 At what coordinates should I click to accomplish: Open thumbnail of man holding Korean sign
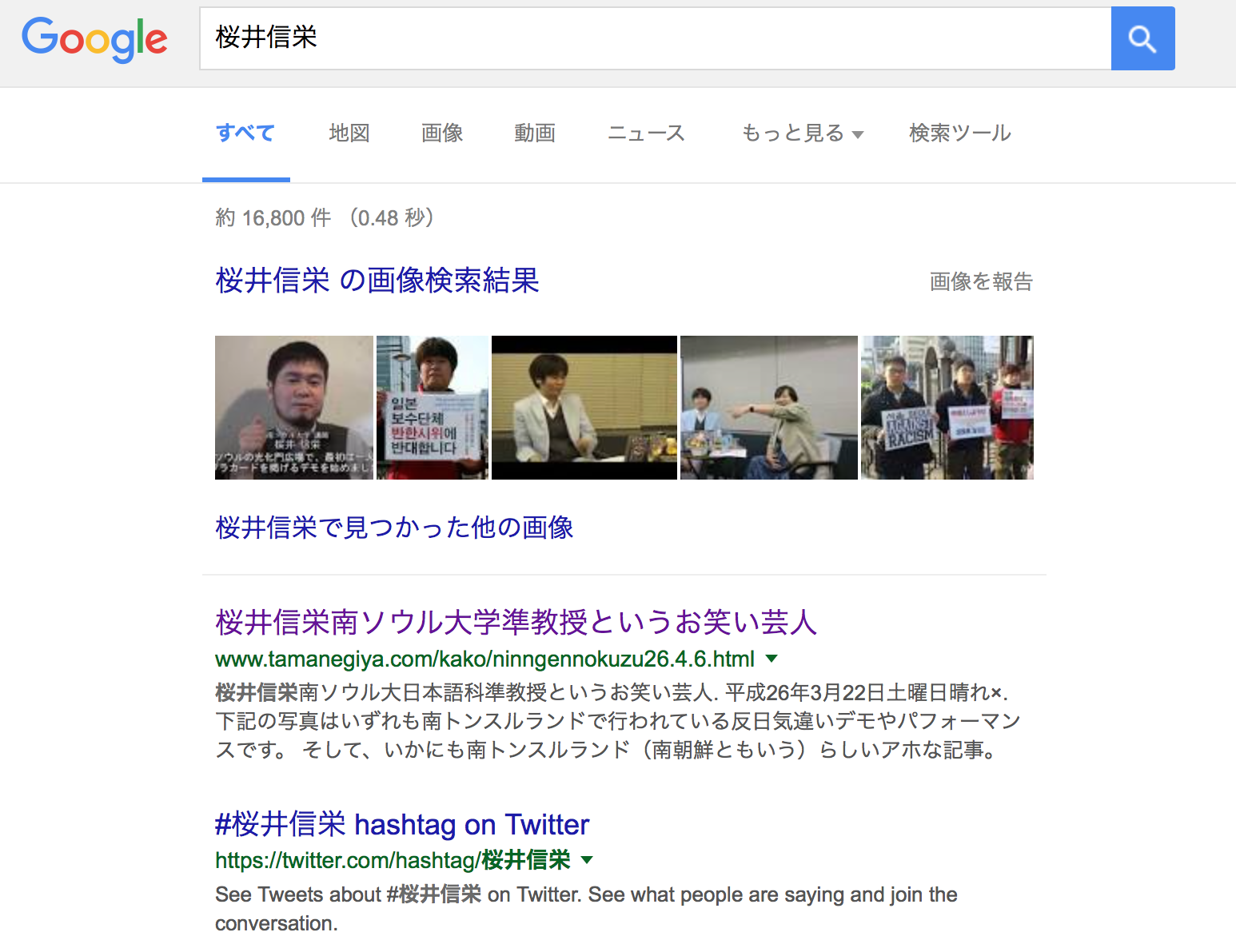[433, 408]
